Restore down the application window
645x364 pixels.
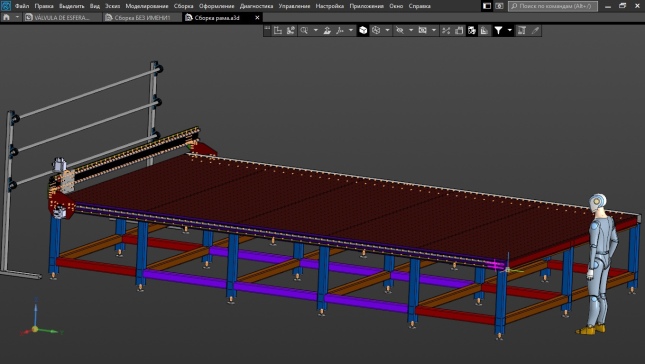622,6
